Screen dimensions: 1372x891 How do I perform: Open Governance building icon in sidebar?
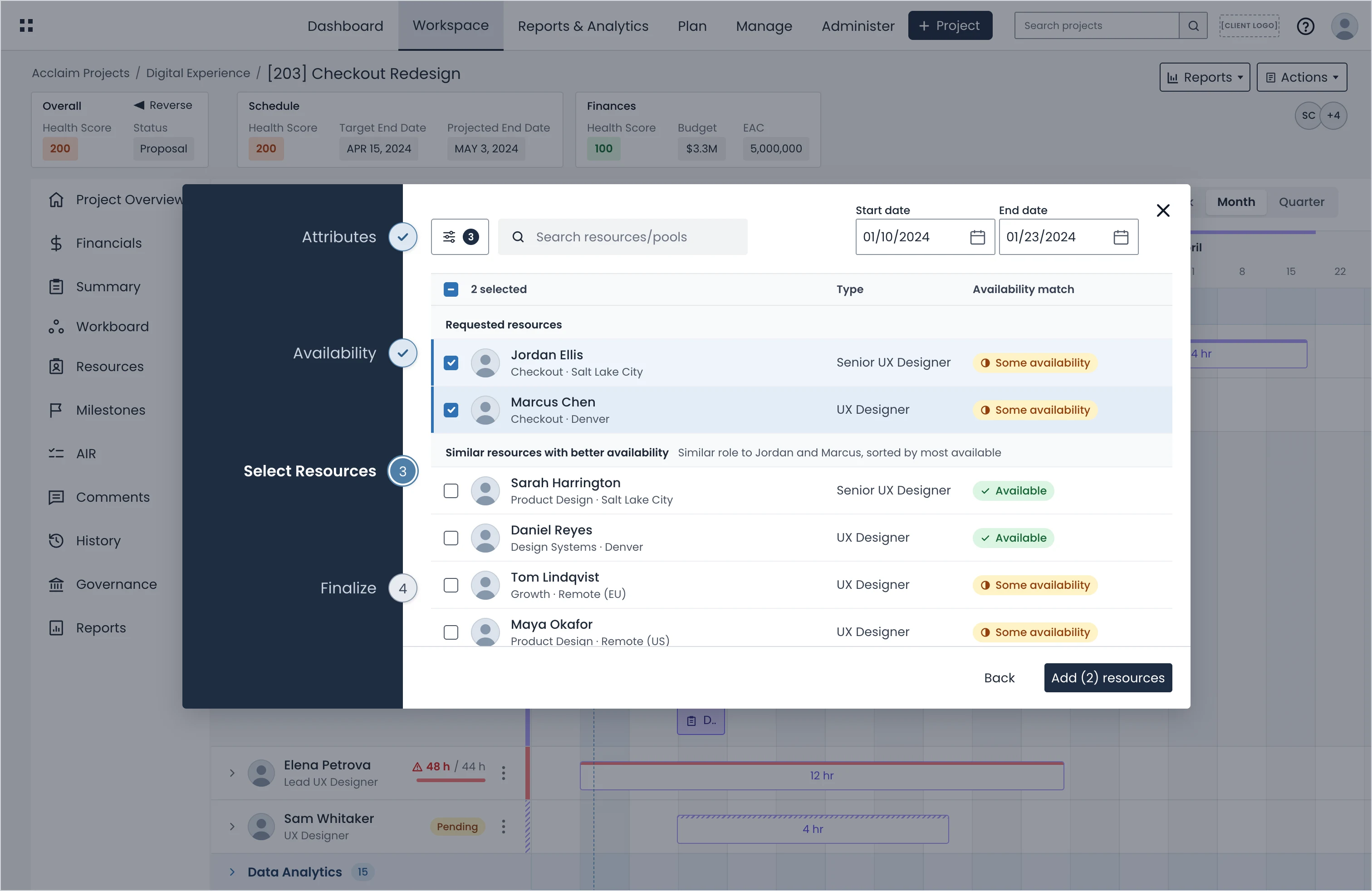pos(56,584)
